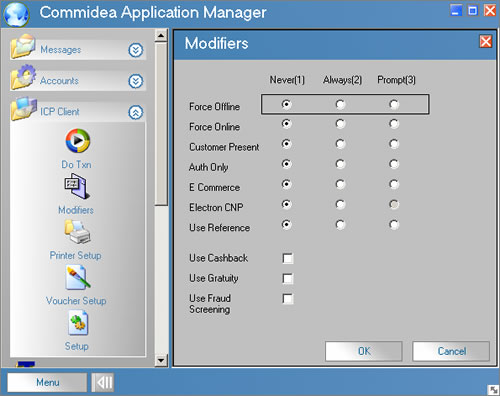Click the Voucher Setup link text
Viewport: 500px width, 396px height.
(x=76, y=301)
